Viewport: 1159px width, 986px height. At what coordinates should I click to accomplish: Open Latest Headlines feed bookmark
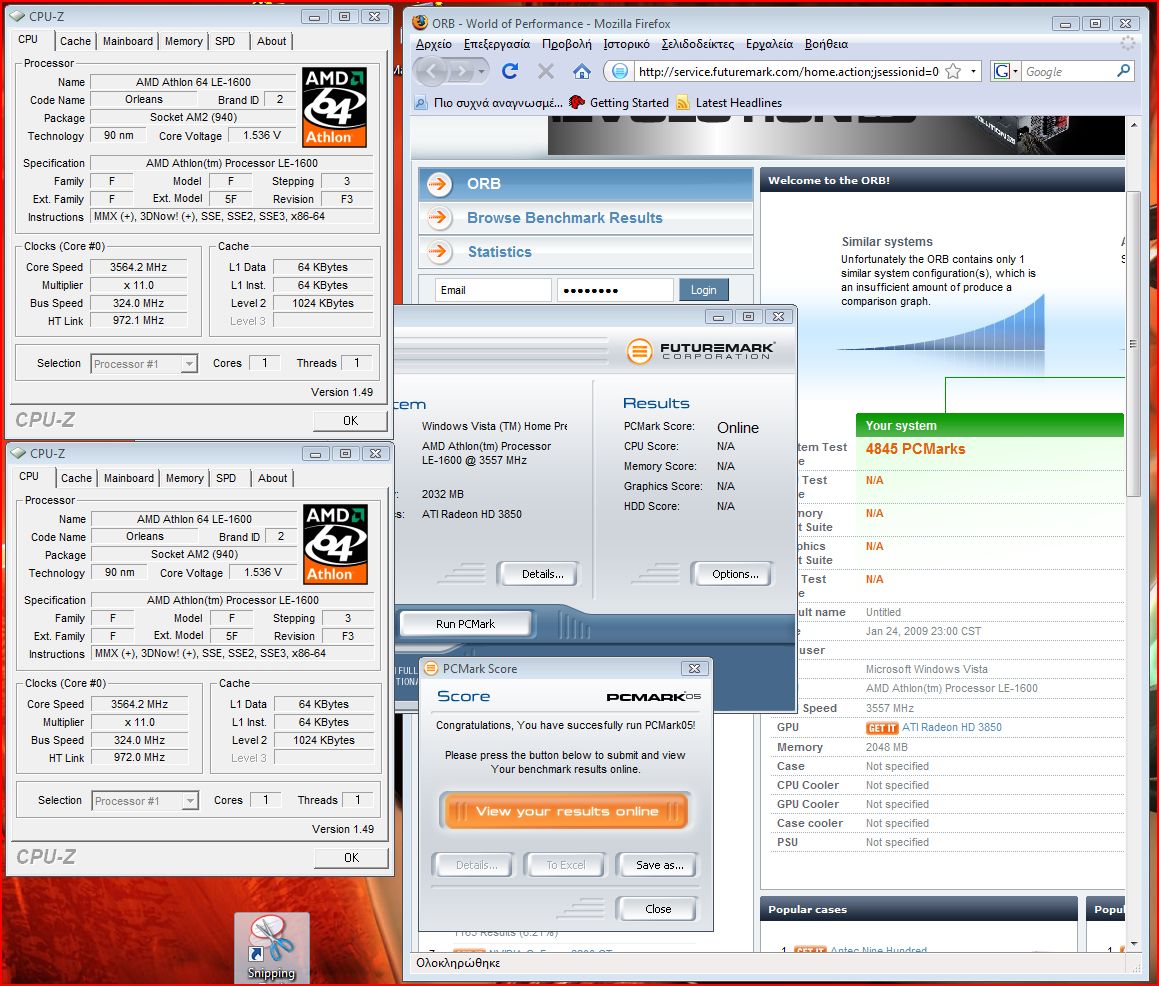(729, 103)
